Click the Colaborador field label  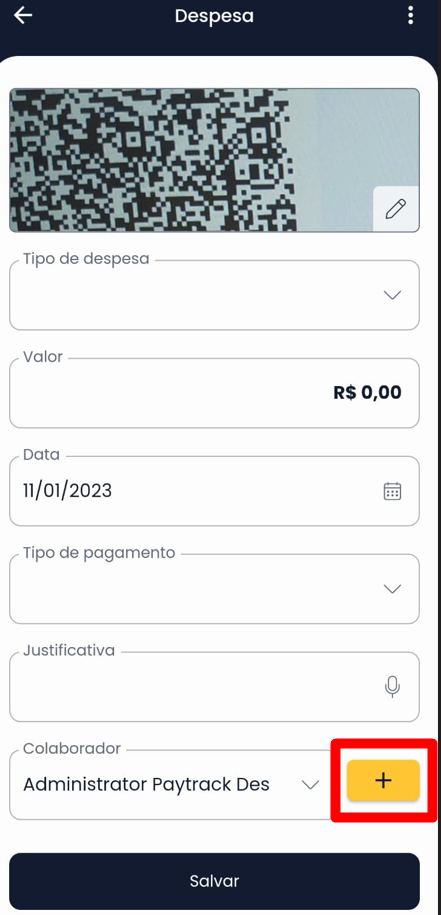[72, 749]
